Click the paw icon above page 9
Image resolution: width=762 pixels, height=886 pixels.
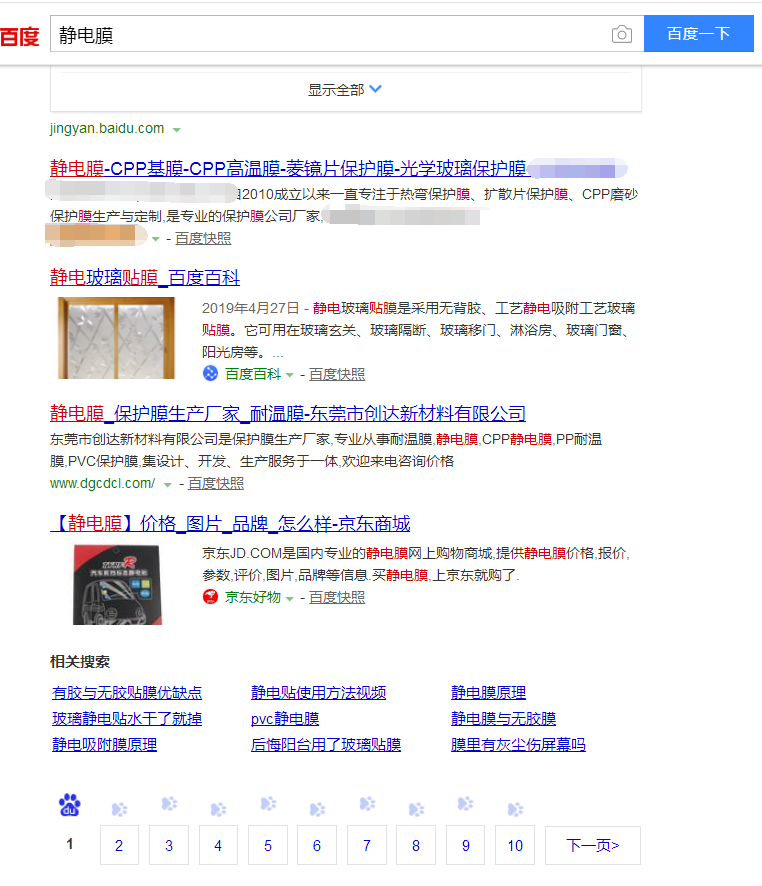(x=465, y=804)
